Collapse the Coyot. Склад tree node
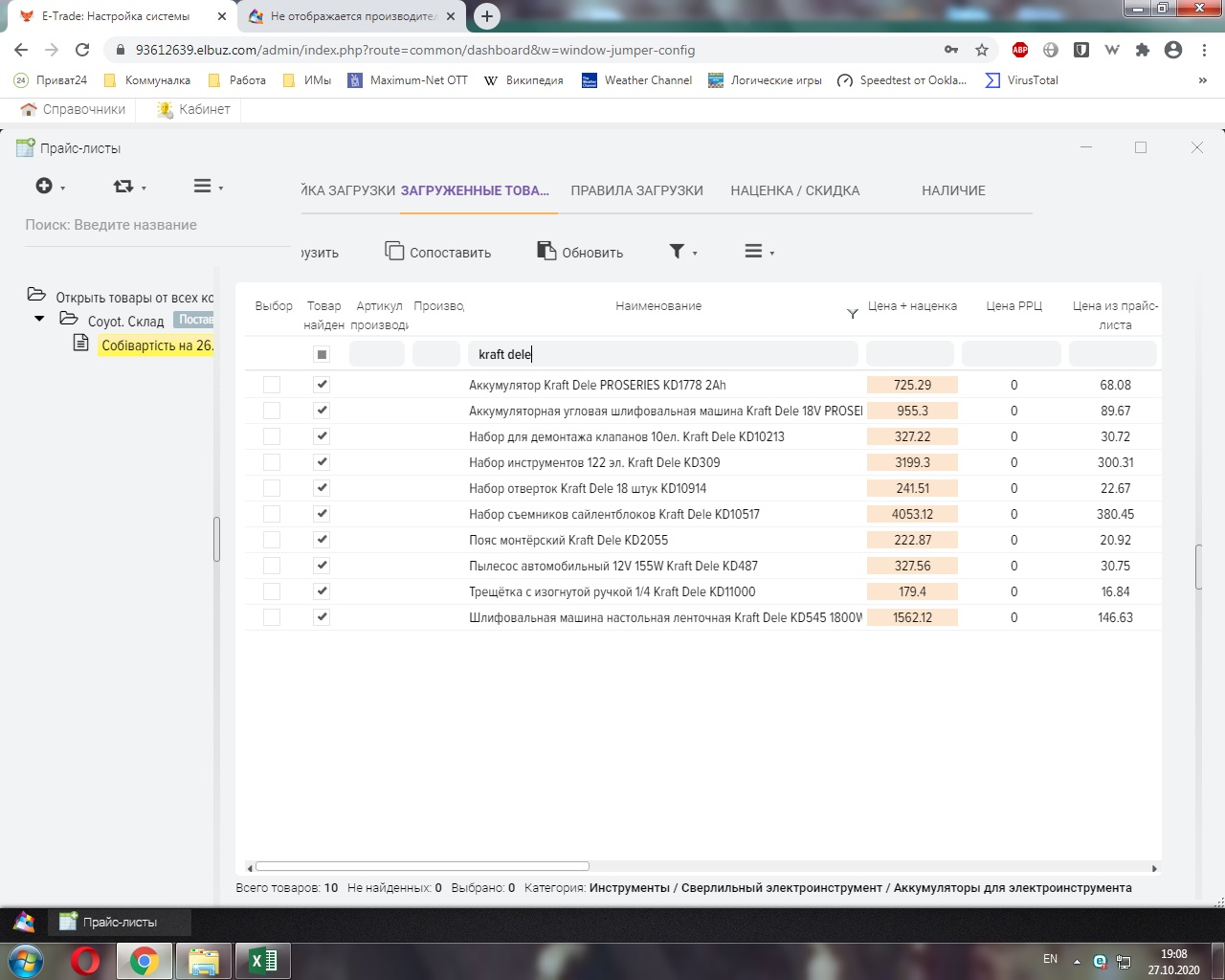This screenshot has height=980, width=1225. pyautogui.click(x=39, y=319)
